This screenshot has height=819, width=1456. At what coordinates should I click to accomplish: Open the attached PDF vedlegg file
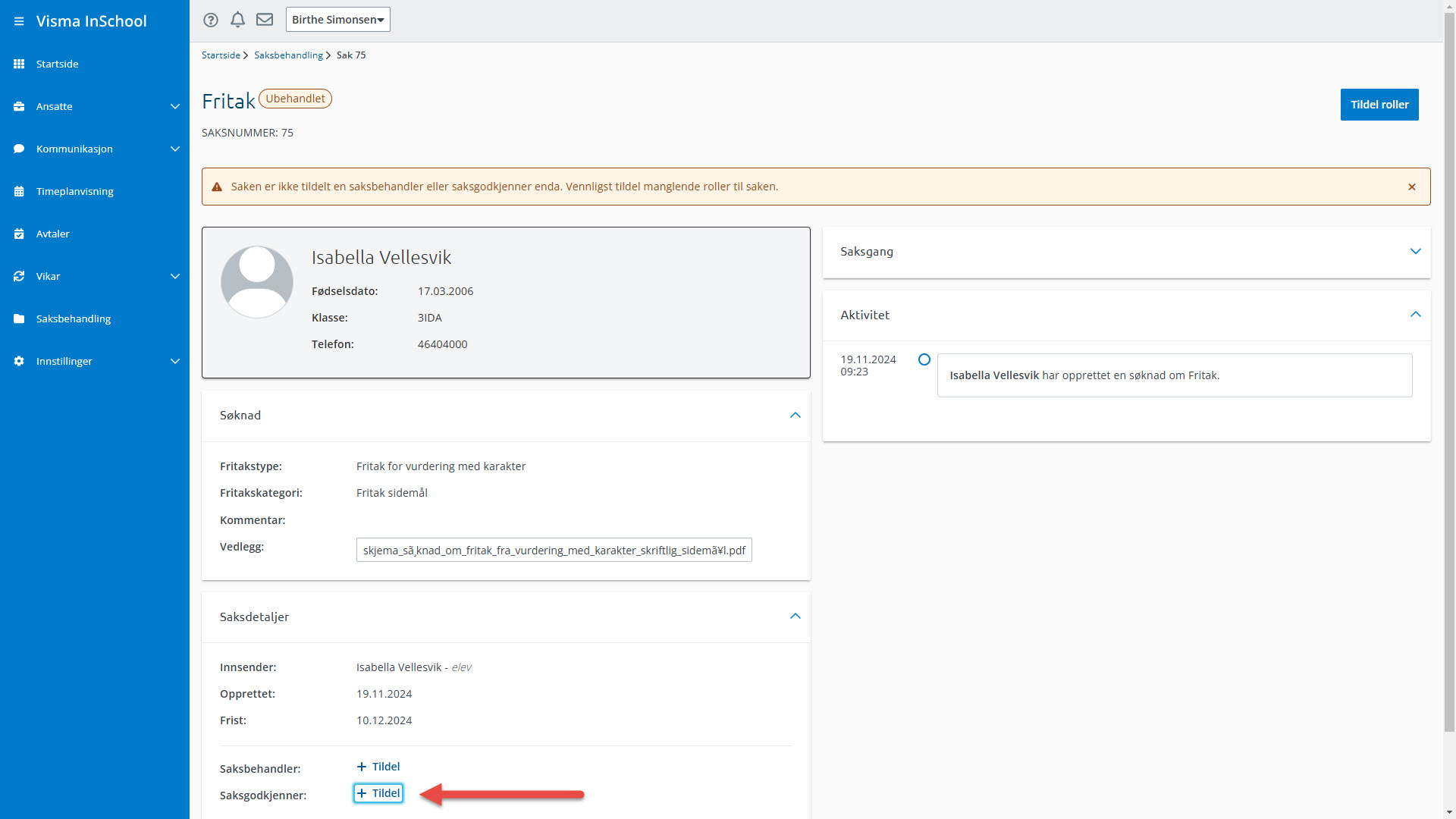tap(554, 551)
